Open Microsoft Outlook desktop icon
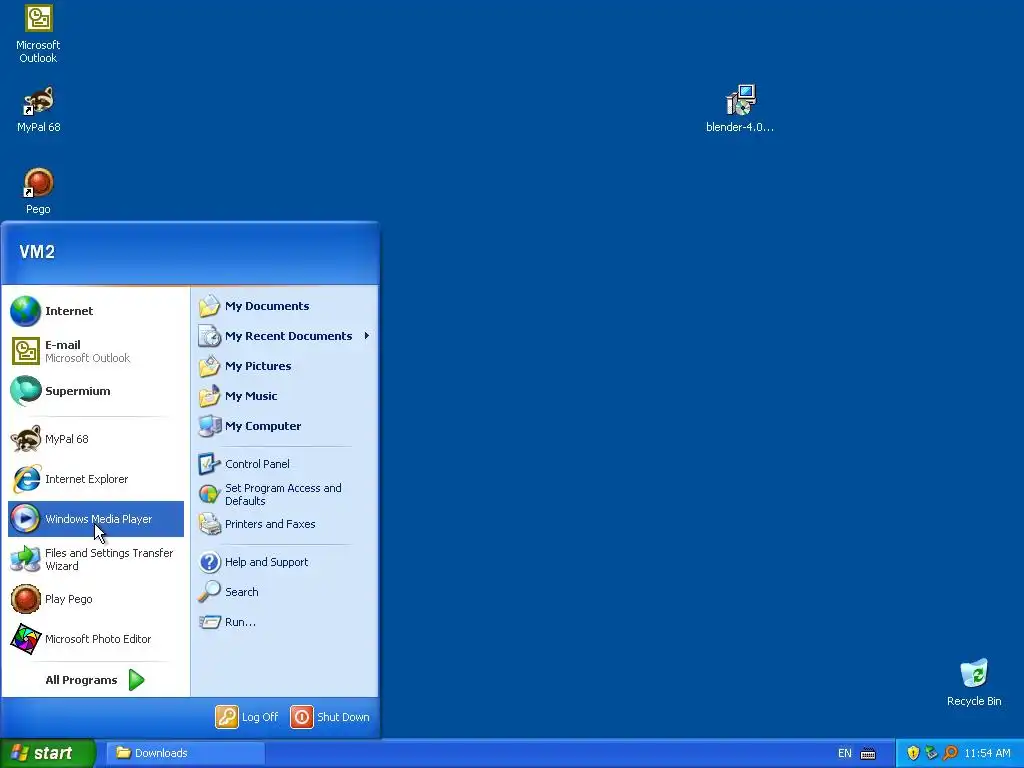The width and height of the screenshot is (1024, 768). [x=38, y=34]
